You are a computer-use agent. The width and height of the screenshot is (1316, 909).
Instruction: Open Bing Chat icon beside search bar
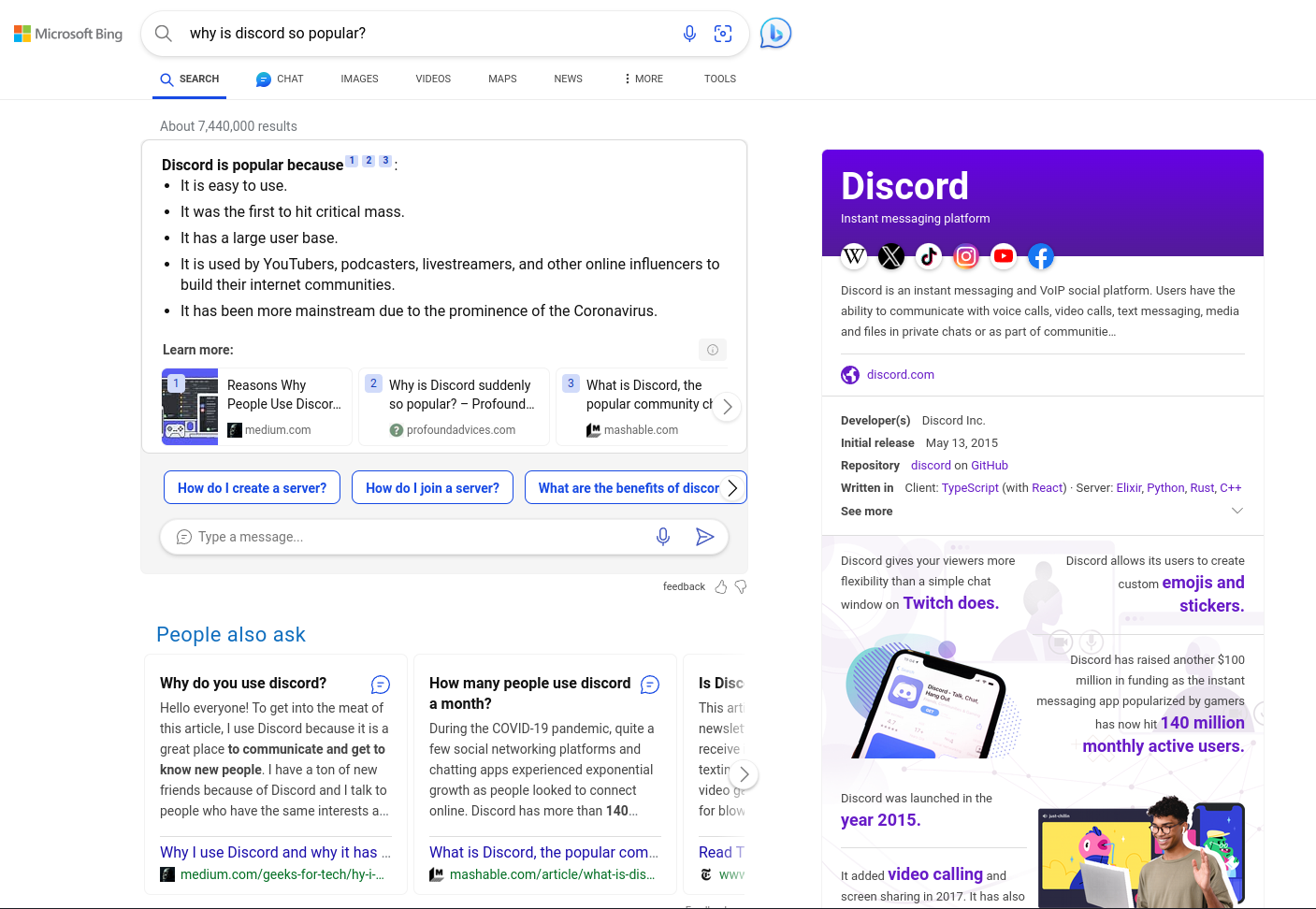point(775,34)
